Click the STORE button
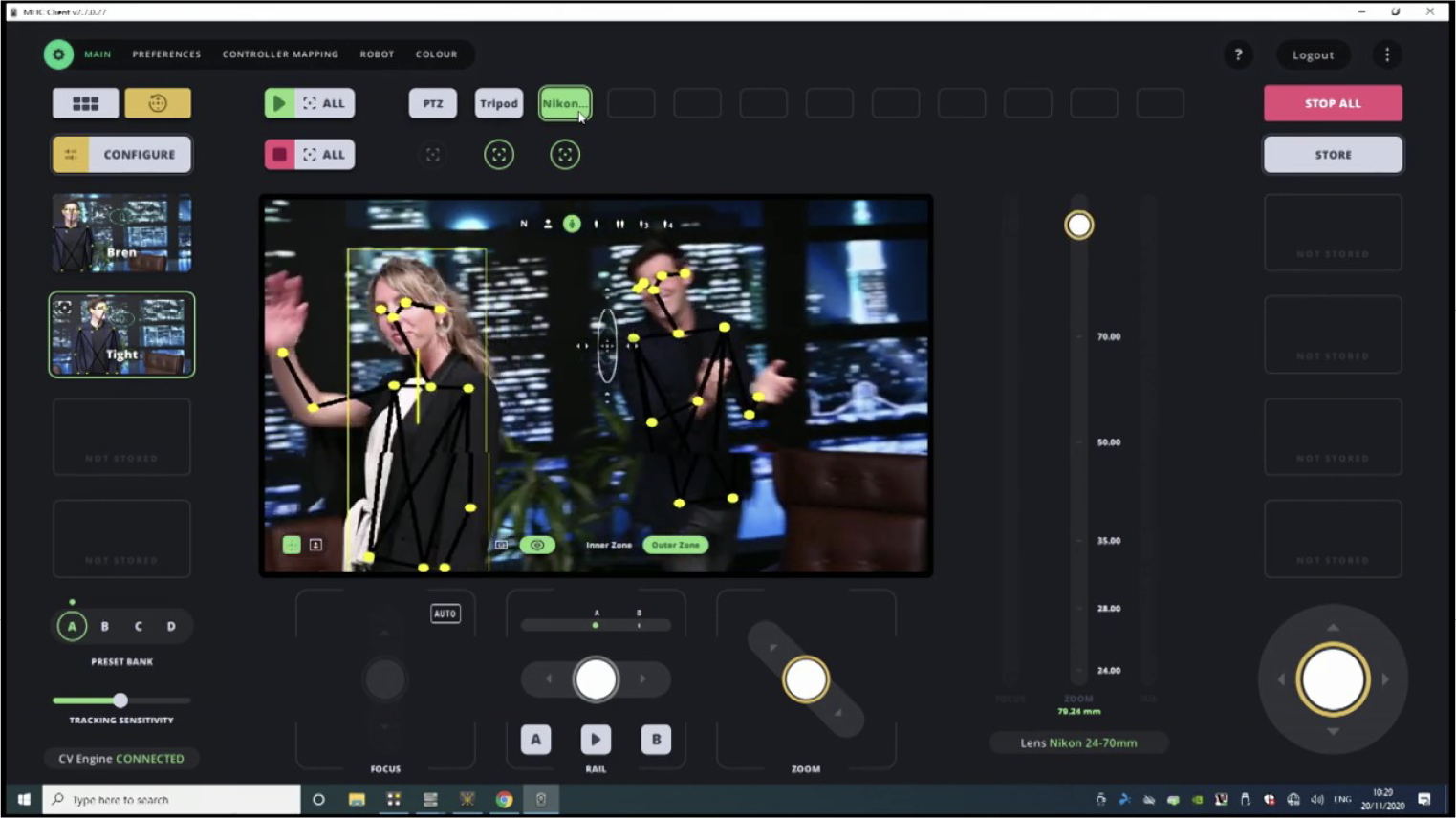 click(x=1333, y=155)
